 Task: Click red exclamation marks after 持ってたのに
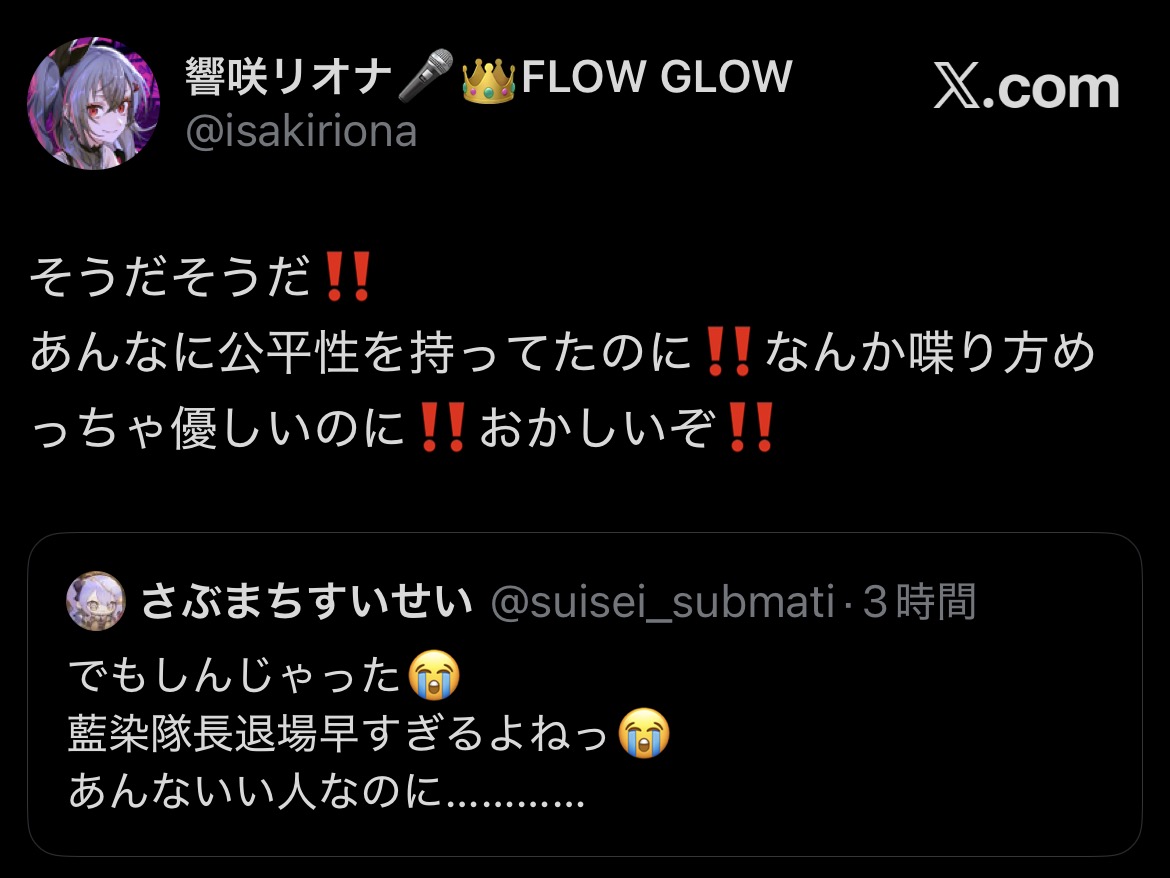pos(728,351)
